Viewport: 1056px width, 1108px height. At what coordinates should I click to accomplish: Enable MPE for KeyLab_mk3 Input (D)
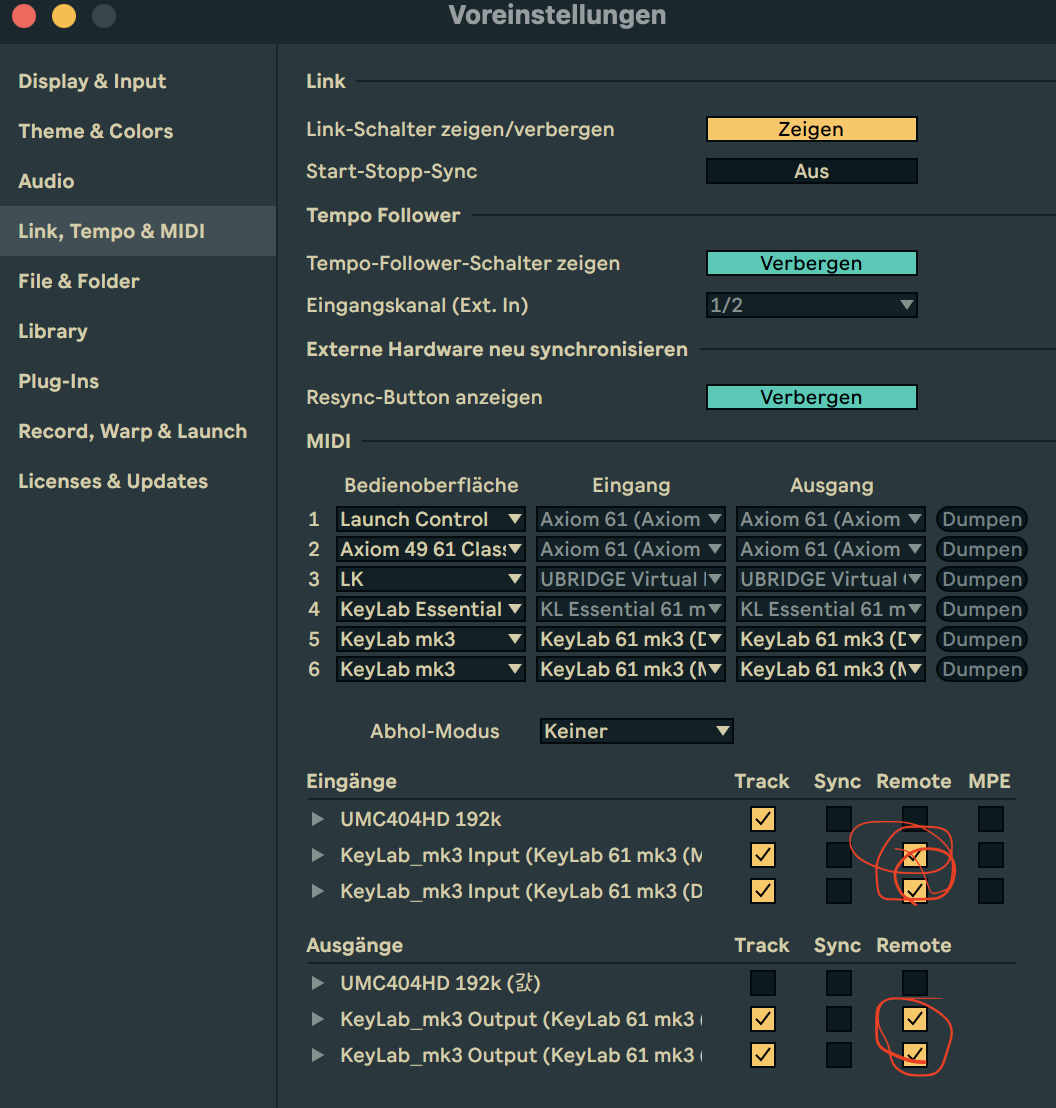point(990,891)
